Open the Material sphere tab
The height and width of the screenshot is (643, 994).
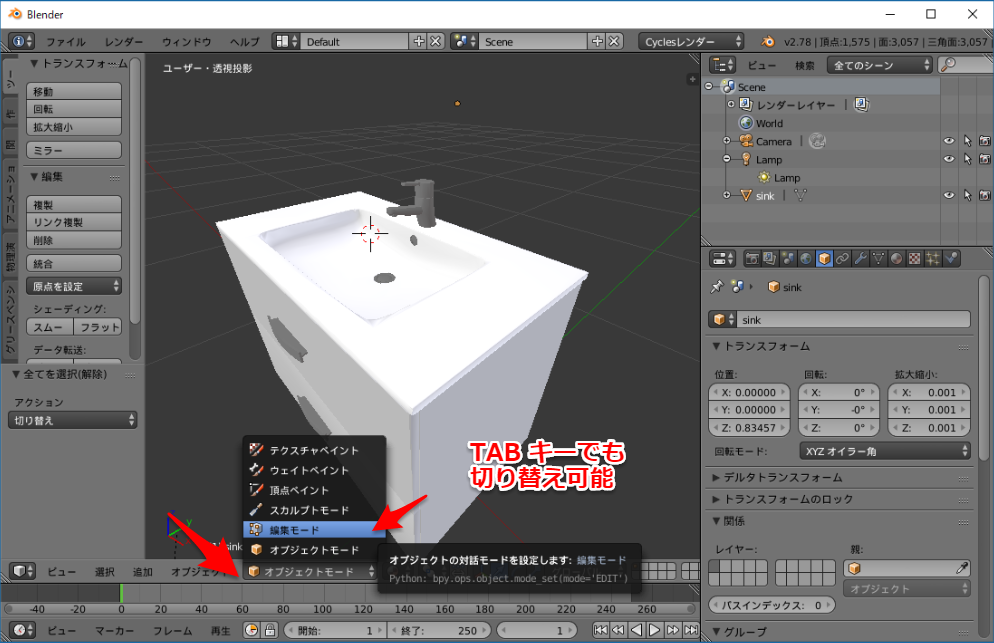896,258
